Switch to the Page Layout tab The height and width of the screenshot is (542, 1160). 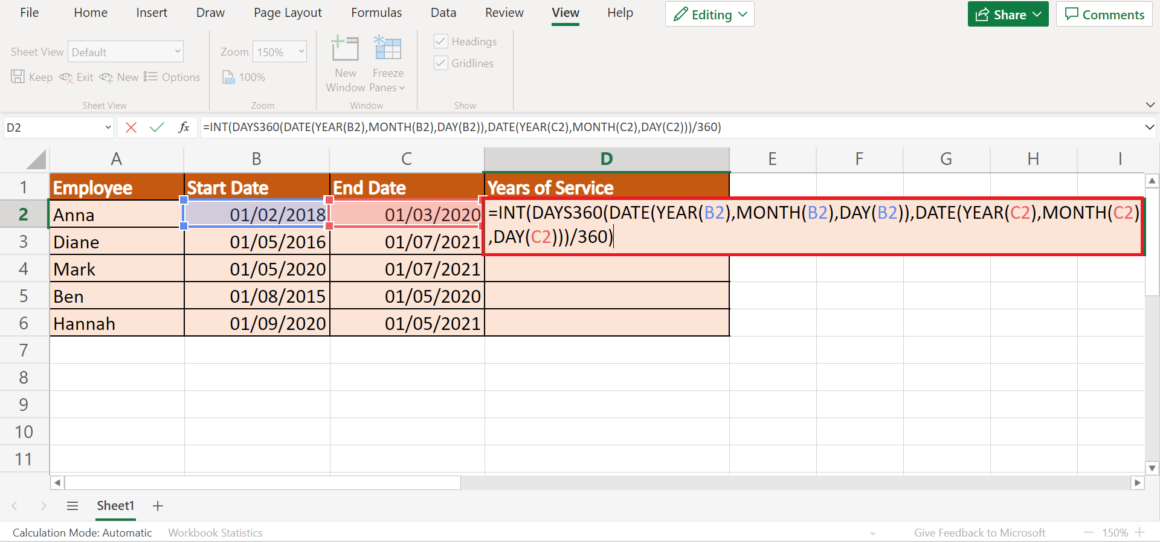click(288, 13)
